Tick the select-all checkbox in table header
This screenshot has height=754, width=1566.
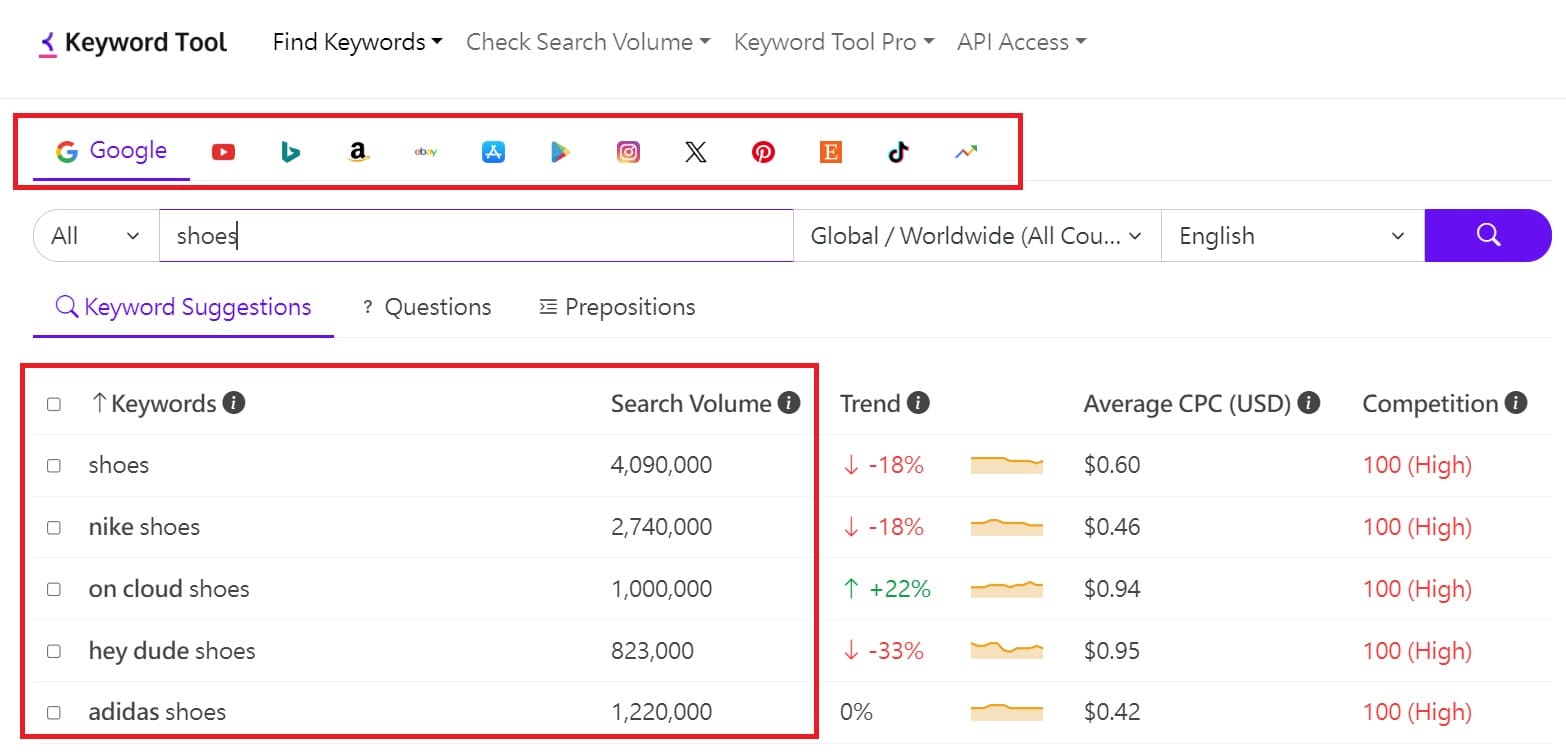coord(54,404)
